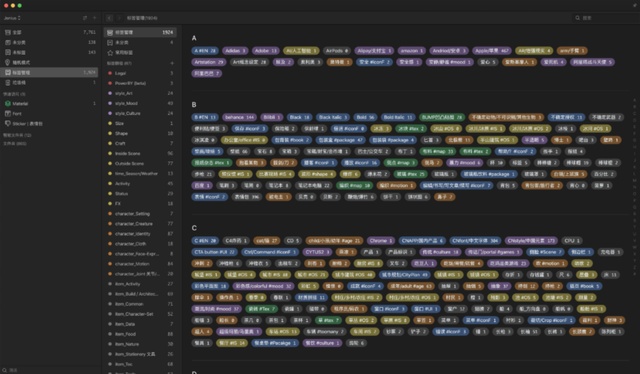
Task: Select the style_Mood tag group
Action: [x=140, y=103]
